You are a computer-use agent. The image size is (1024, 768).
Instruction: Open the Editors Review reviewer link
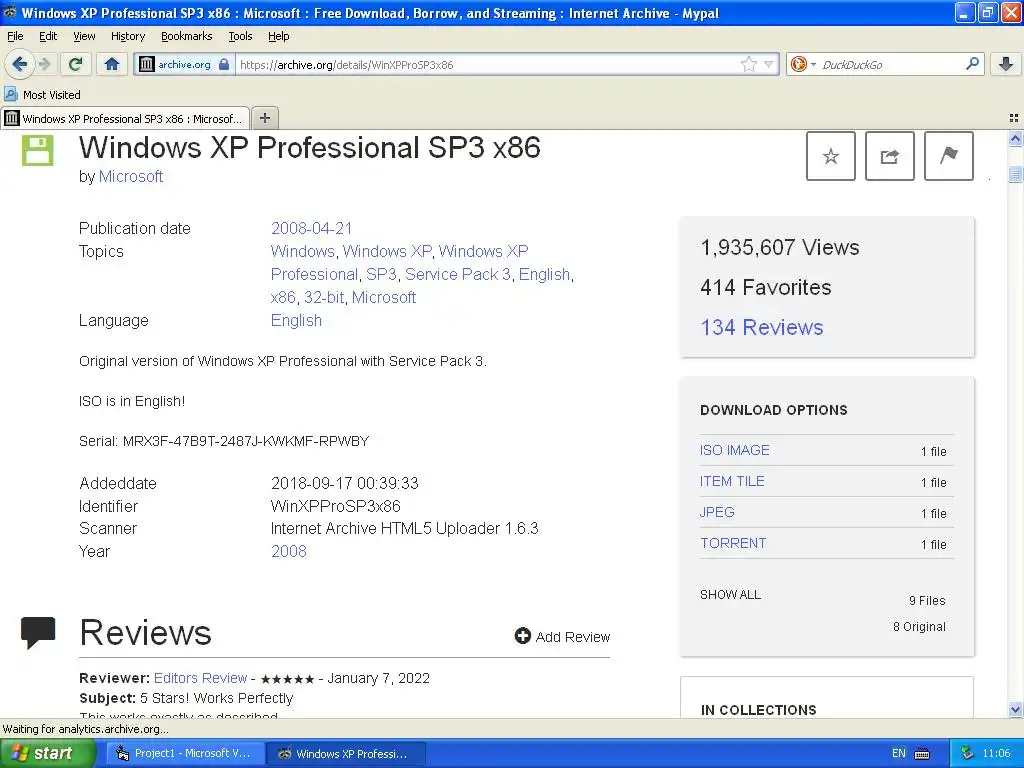(x=200, y=678)
